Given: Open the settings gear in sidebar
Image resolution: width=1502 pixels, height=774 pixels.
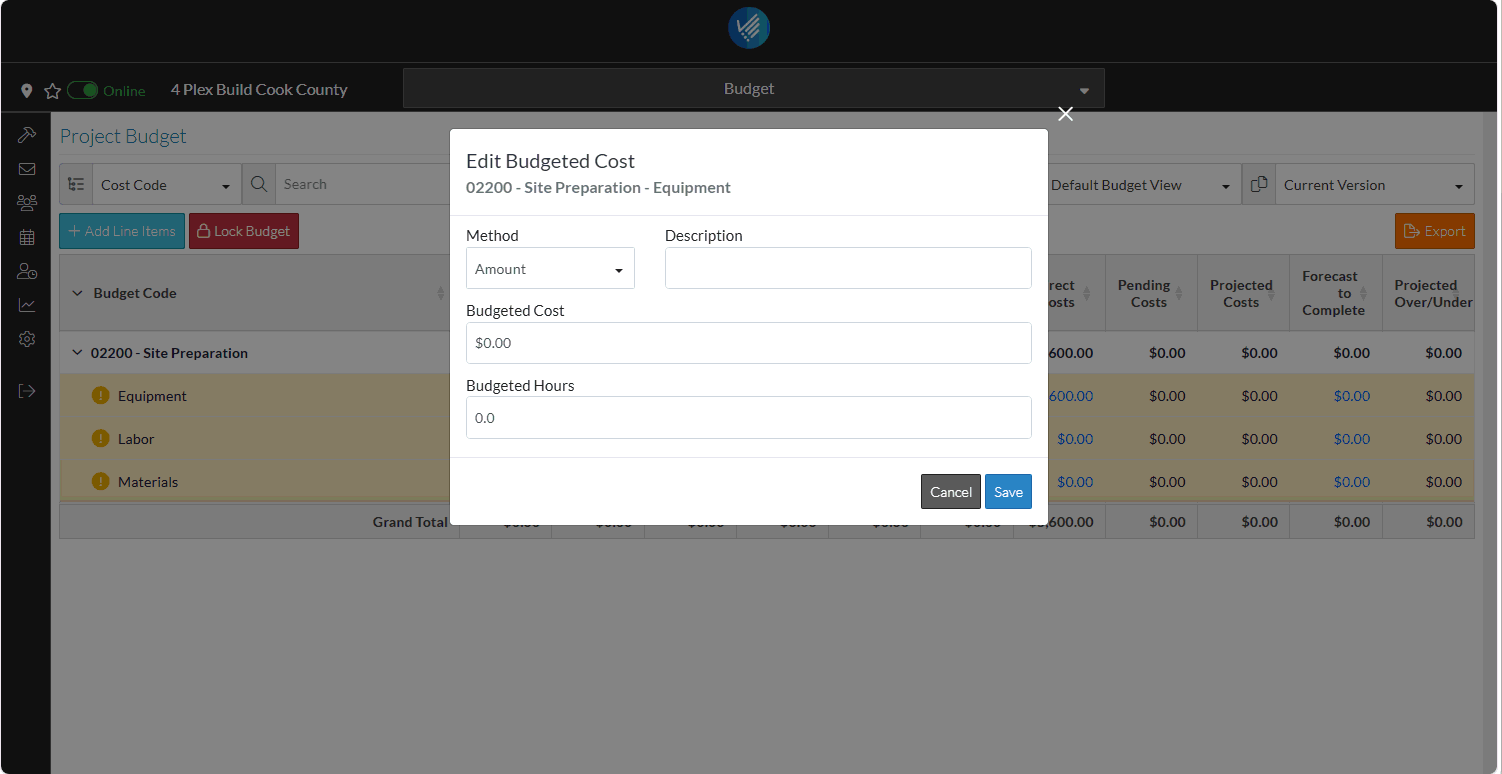Looking at the screenshot, I should [27, 339].
